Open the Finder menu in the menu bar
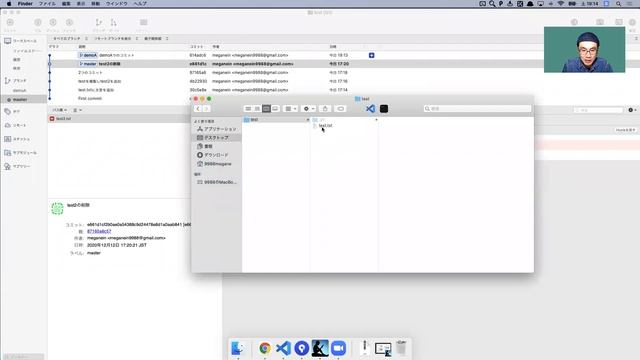Viewport: 640px width, 360px height. [x=25, y=4]
